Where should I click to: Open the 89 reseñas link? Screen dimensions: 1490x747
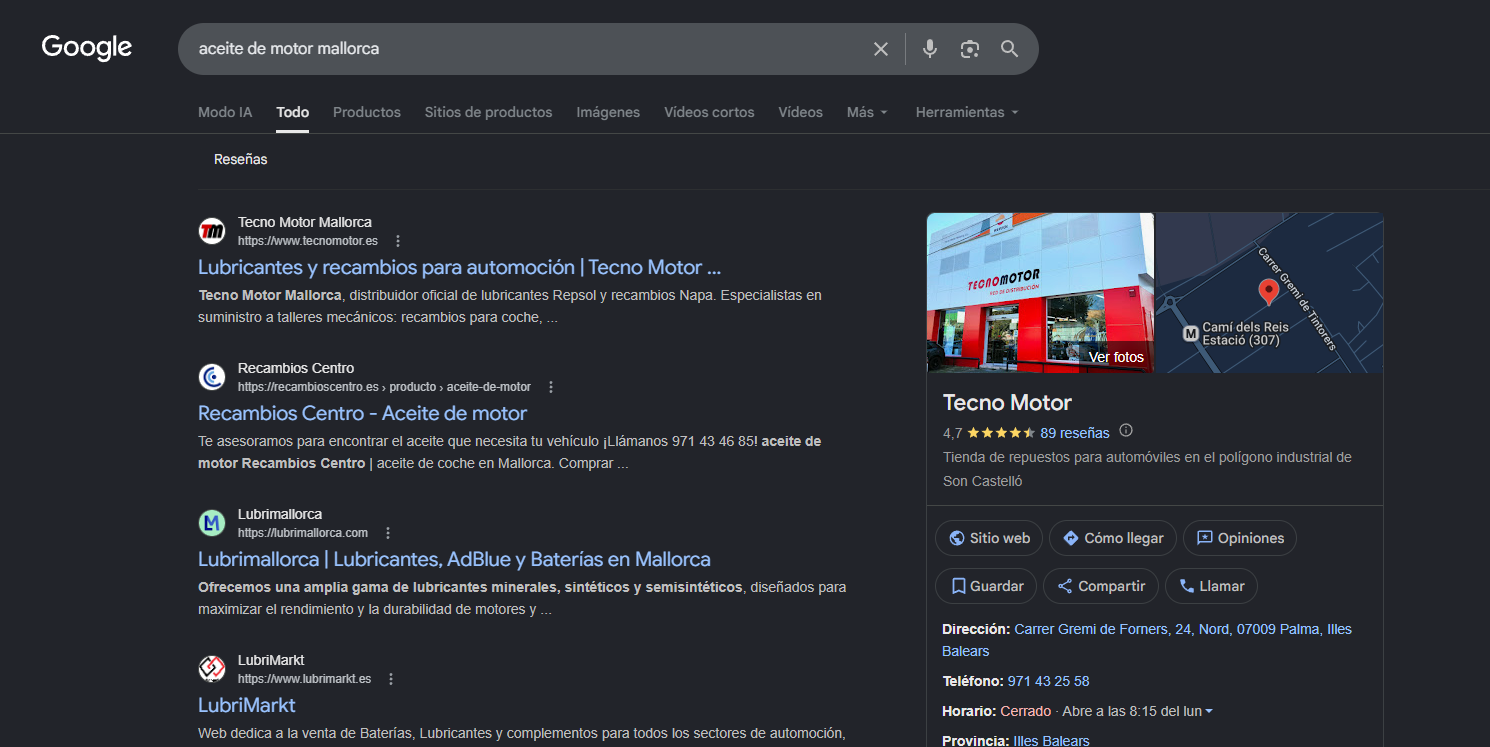point(1075,433)
